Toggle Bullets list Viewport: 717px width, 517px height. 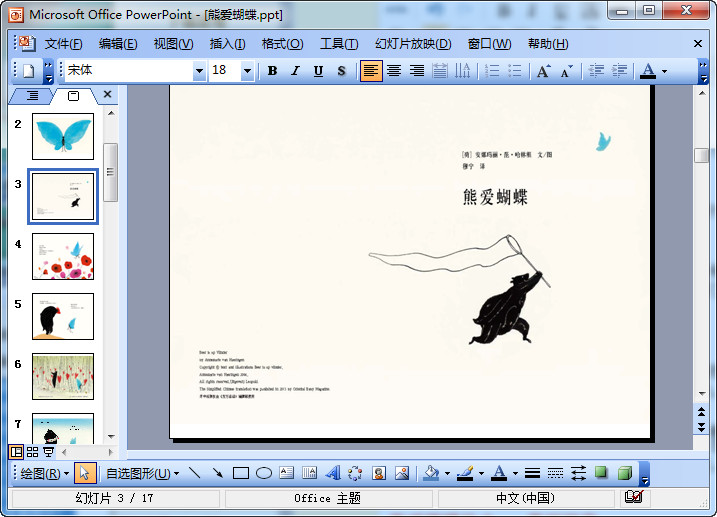point(515,71)
